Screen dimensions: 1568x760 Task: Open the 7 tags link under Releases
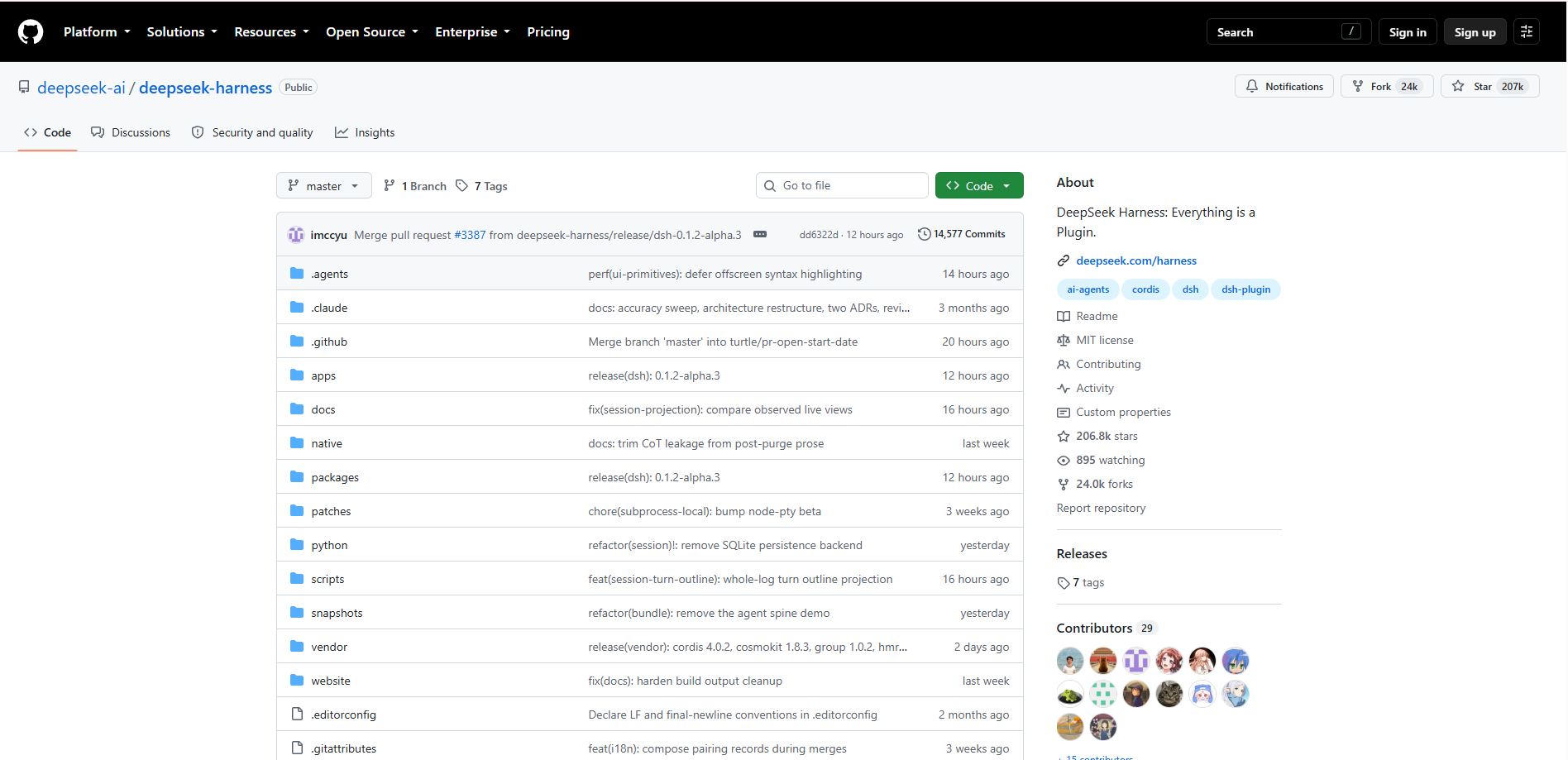[1081, 583]
